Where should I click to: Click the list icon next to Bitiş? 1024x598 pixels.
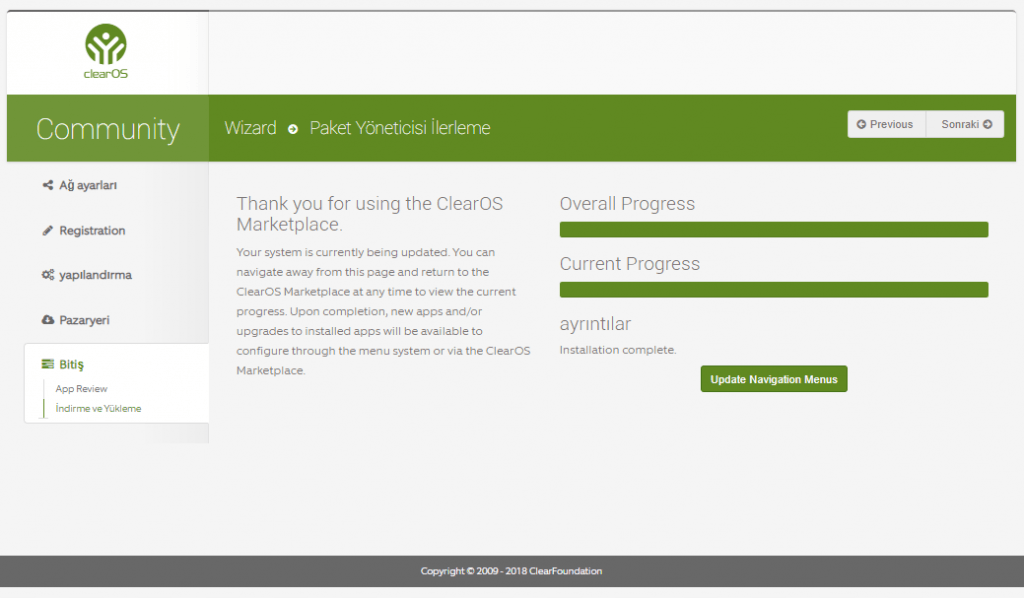tap(48, 365)
